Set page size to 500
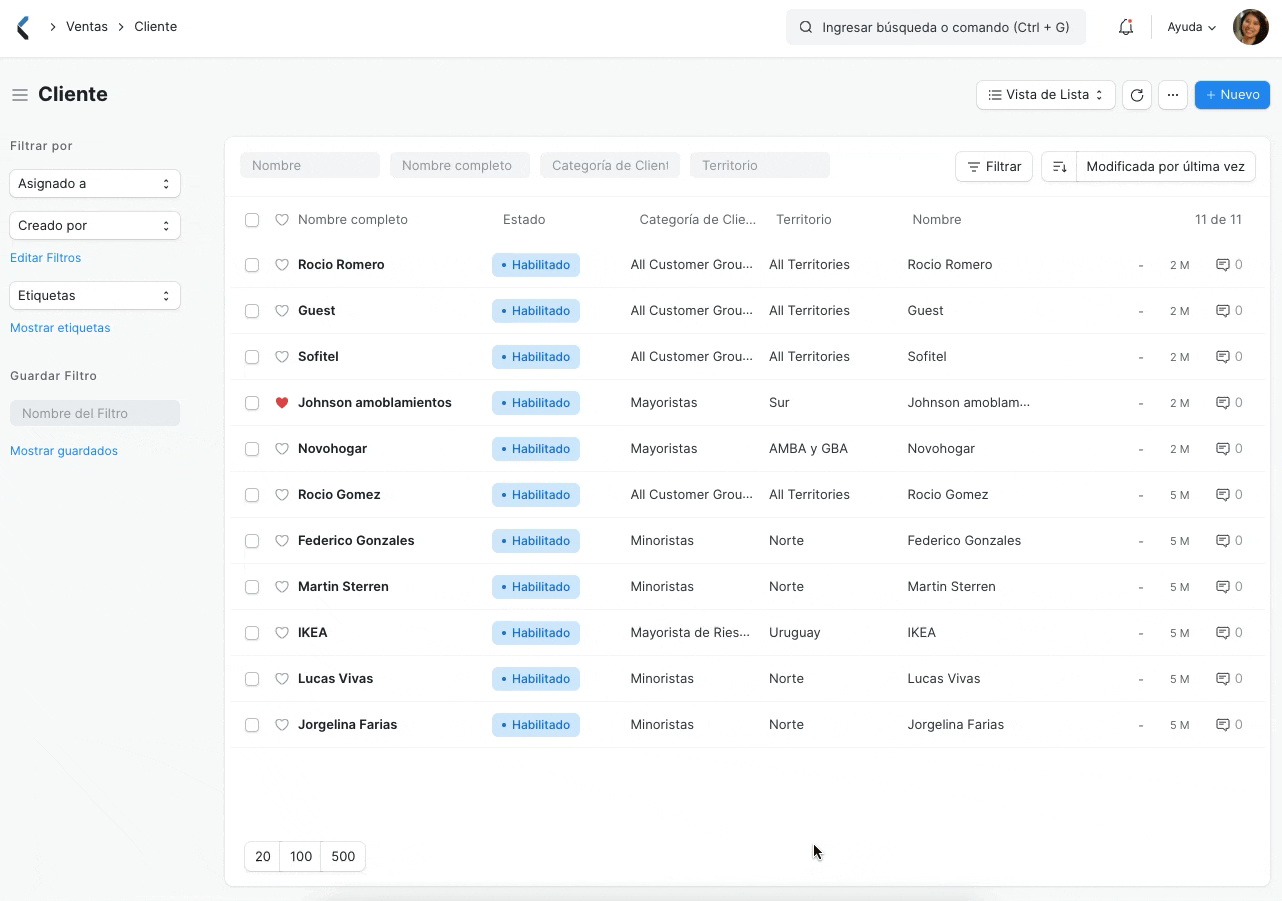Viewport: 1282px width, 901px height. 343,857
